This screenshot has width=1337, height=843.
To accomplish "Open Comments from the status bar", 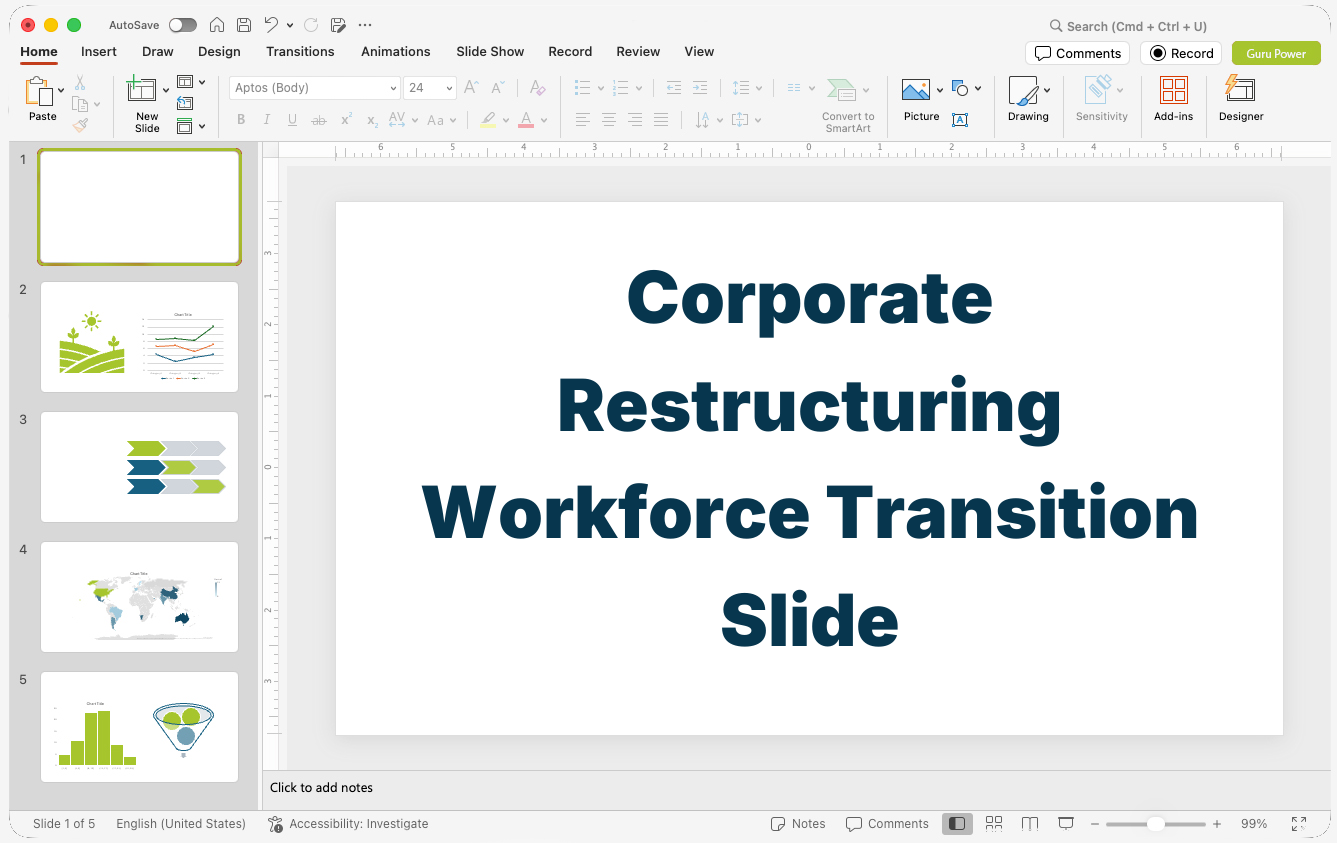I will (887, 824).
